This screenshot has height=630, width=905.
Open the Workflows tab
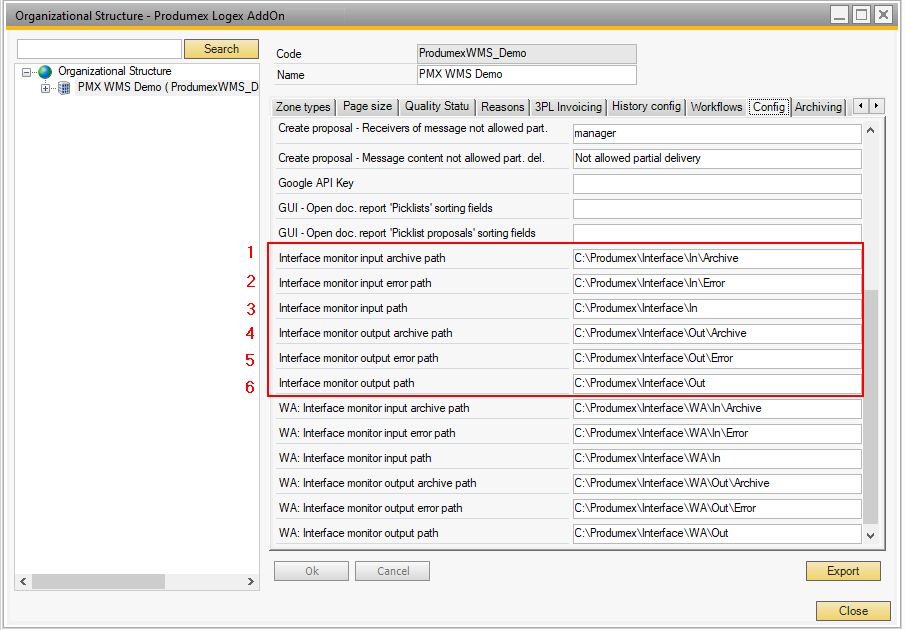tap(716, 107)
